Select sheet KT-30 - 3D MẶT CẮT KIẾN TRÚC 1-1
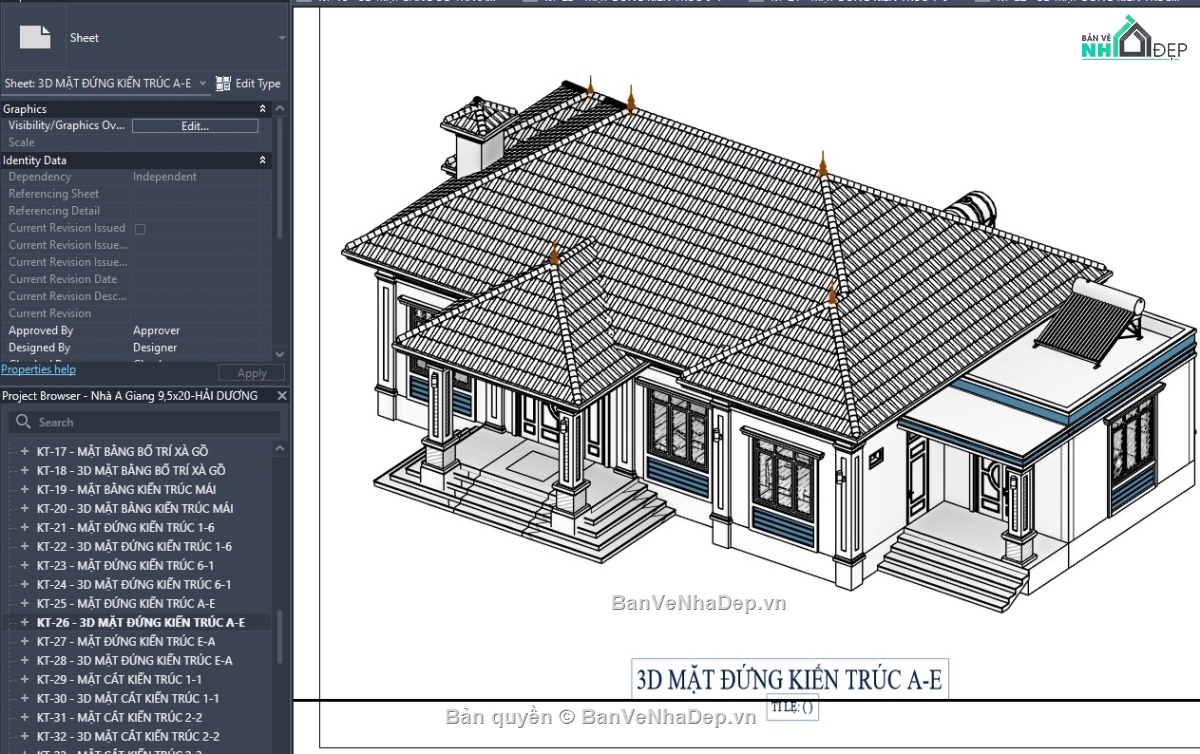 coord(128,699)
